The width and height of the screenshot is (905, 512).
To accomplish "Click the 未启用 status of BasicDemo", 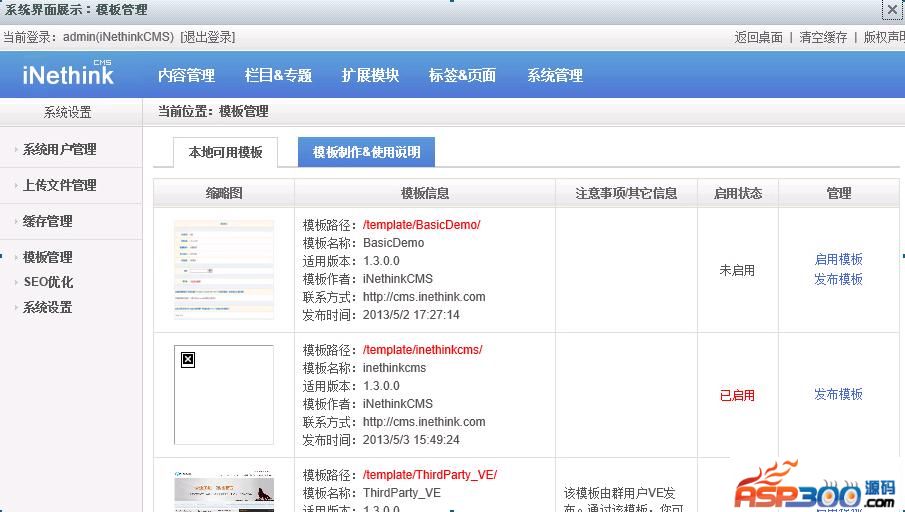I will [x=737, y=270].
